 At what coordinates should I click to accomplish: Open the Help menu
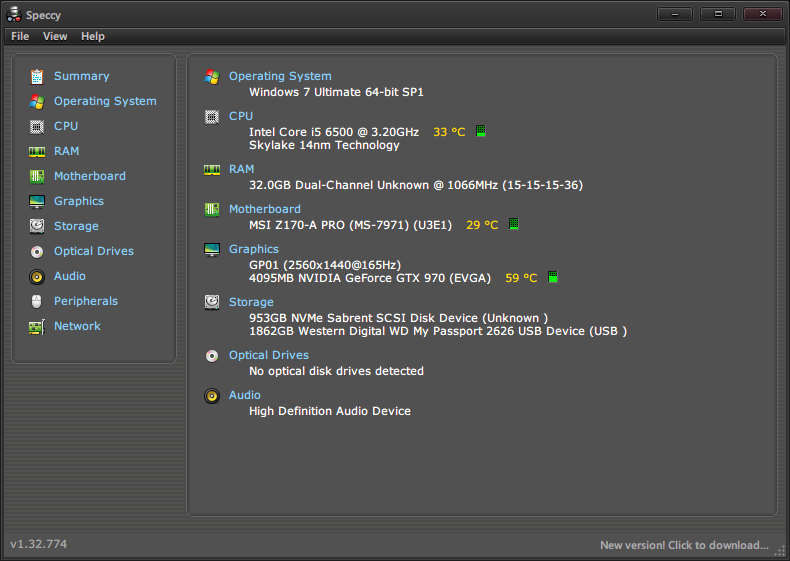click(x=93, y=36)
